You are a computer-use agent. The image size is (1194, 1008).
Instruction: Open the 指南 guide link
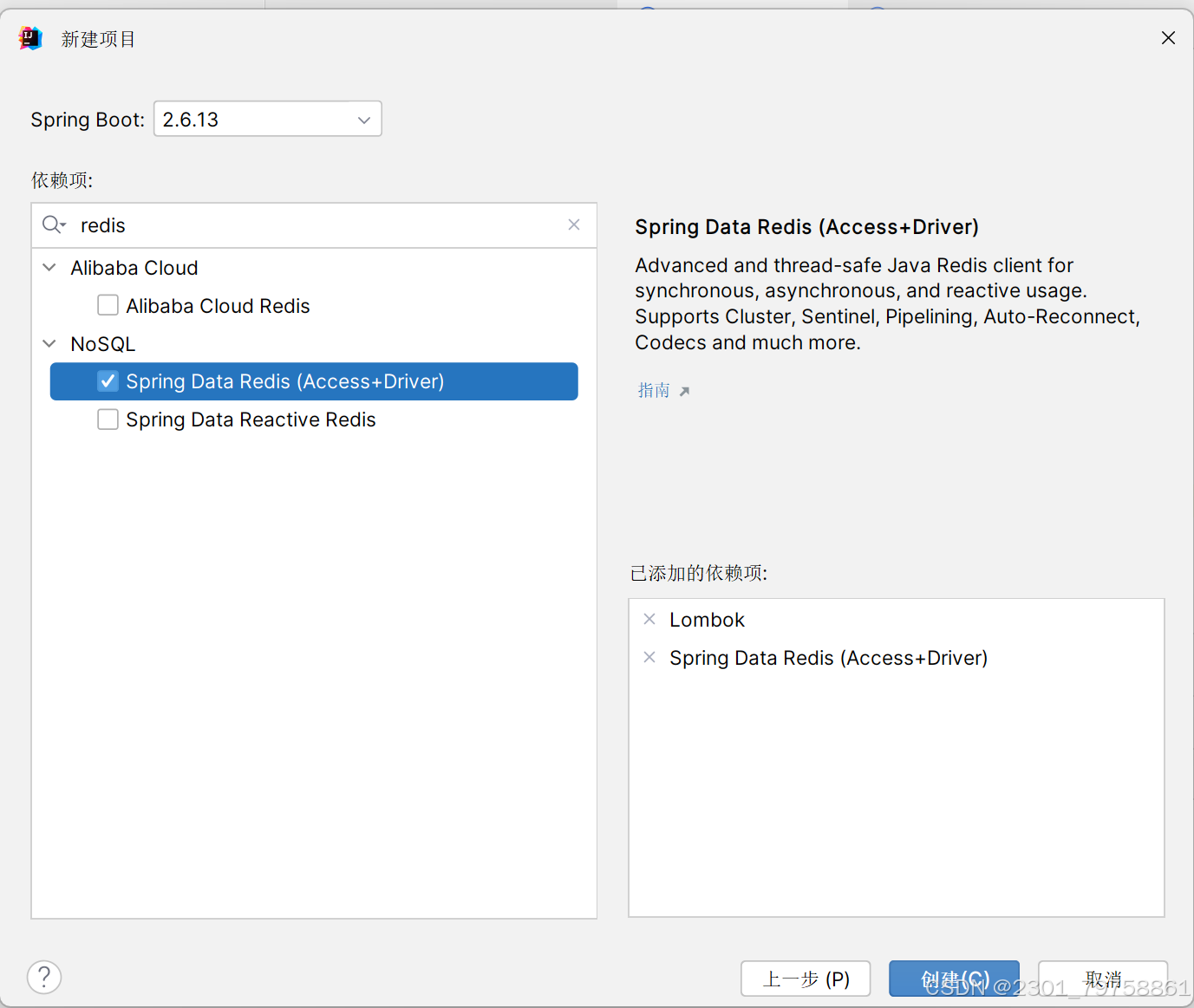[x=652, y=390]
